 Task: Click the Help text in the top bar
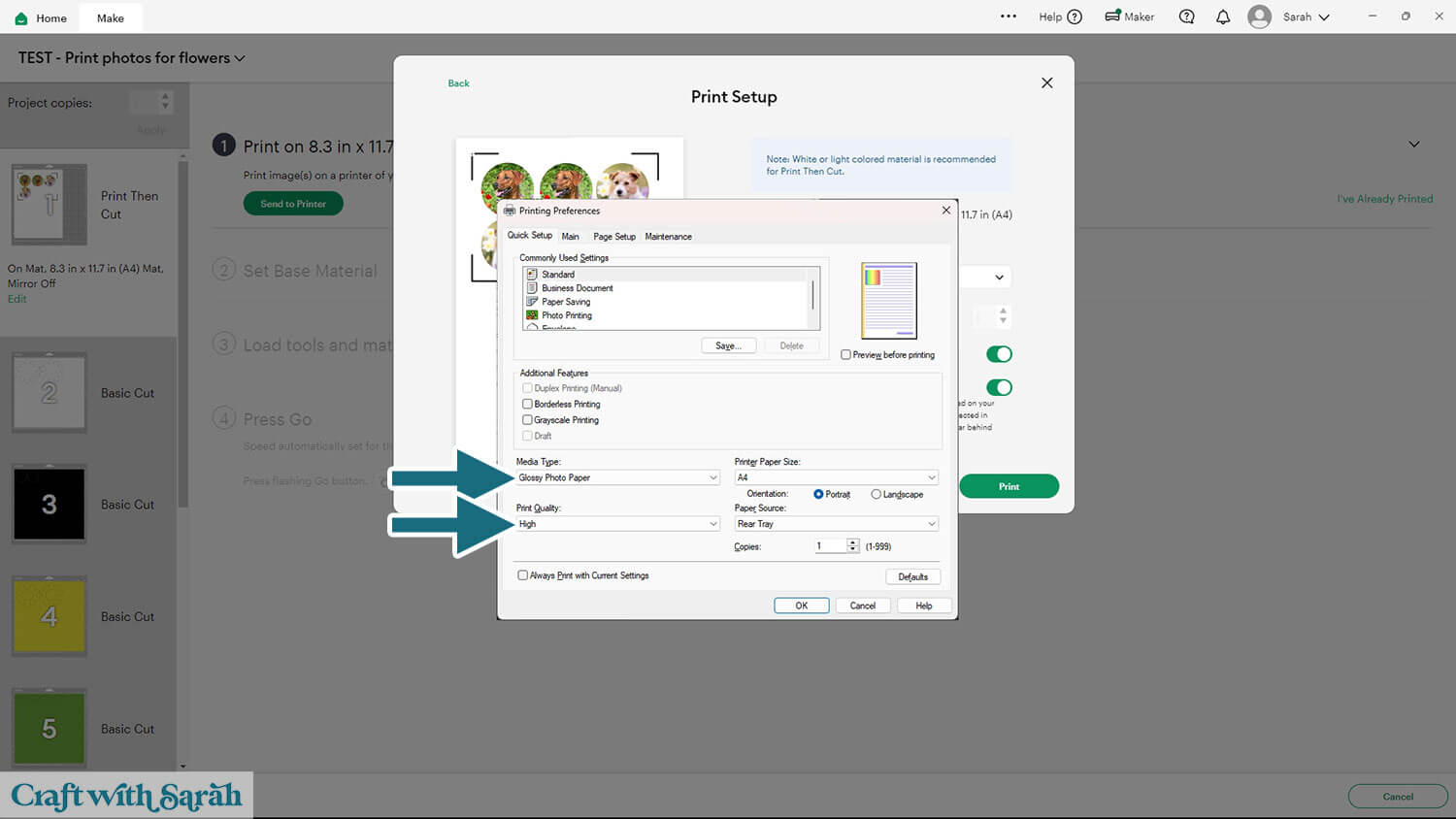click(1050, 16)
